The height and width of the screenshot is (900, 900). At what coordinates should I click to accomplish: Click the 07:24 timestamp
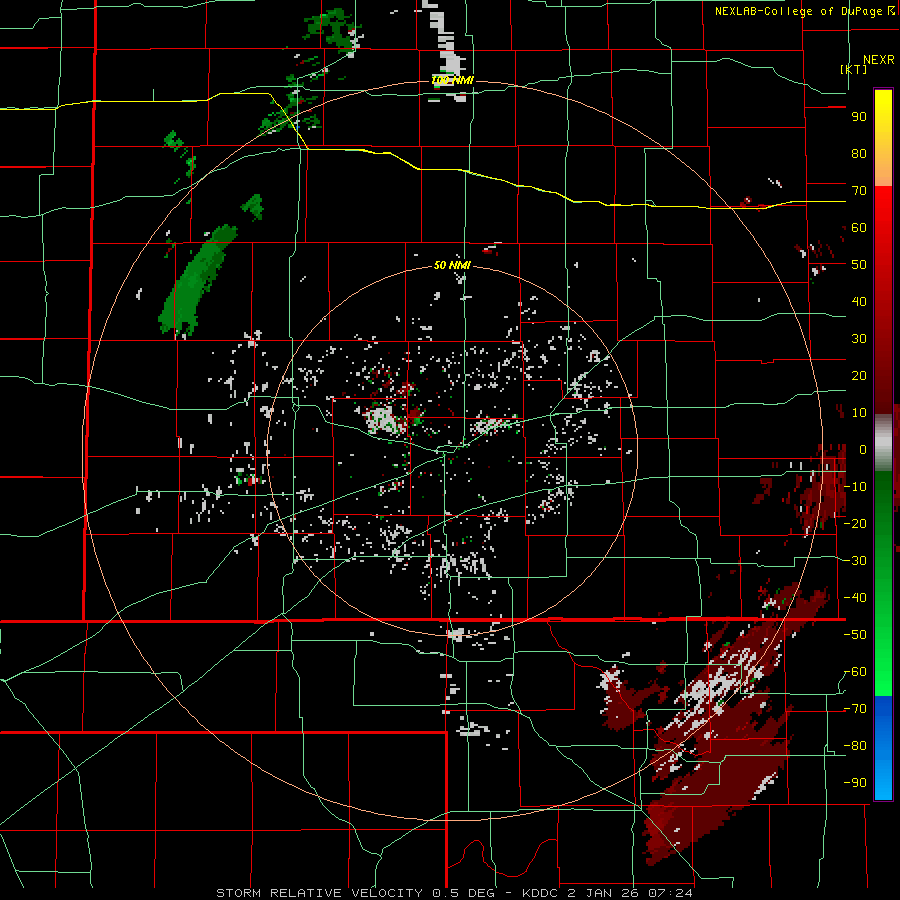click(x=668, y=893)
